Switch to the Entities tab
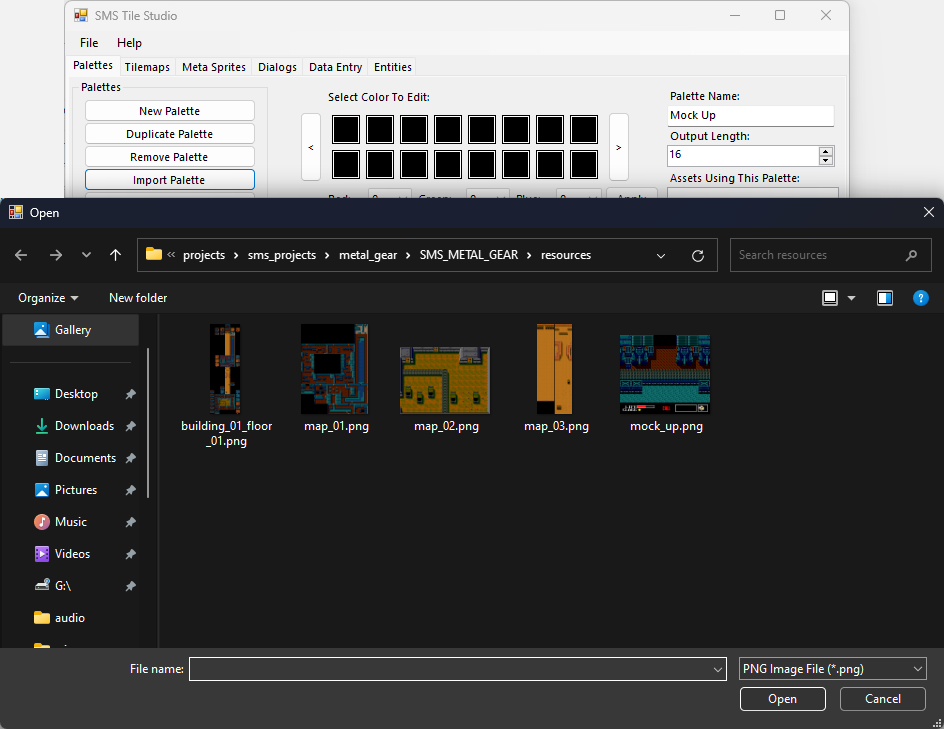Image resolution: width=944 pixels, height=729 pixels. 393,67
